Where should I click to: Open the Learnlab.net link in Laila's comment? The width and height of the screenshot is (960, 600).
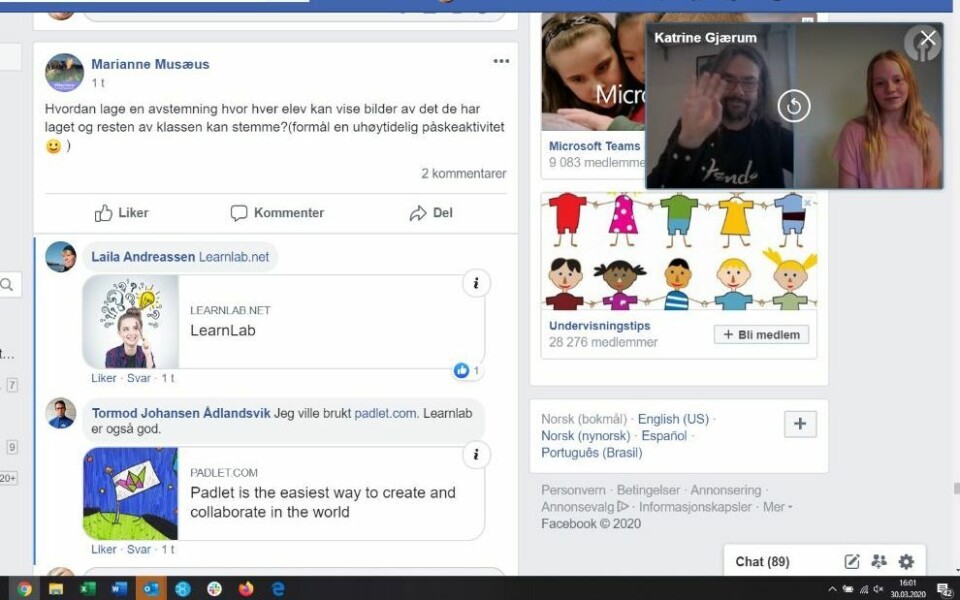coord(234,257)
